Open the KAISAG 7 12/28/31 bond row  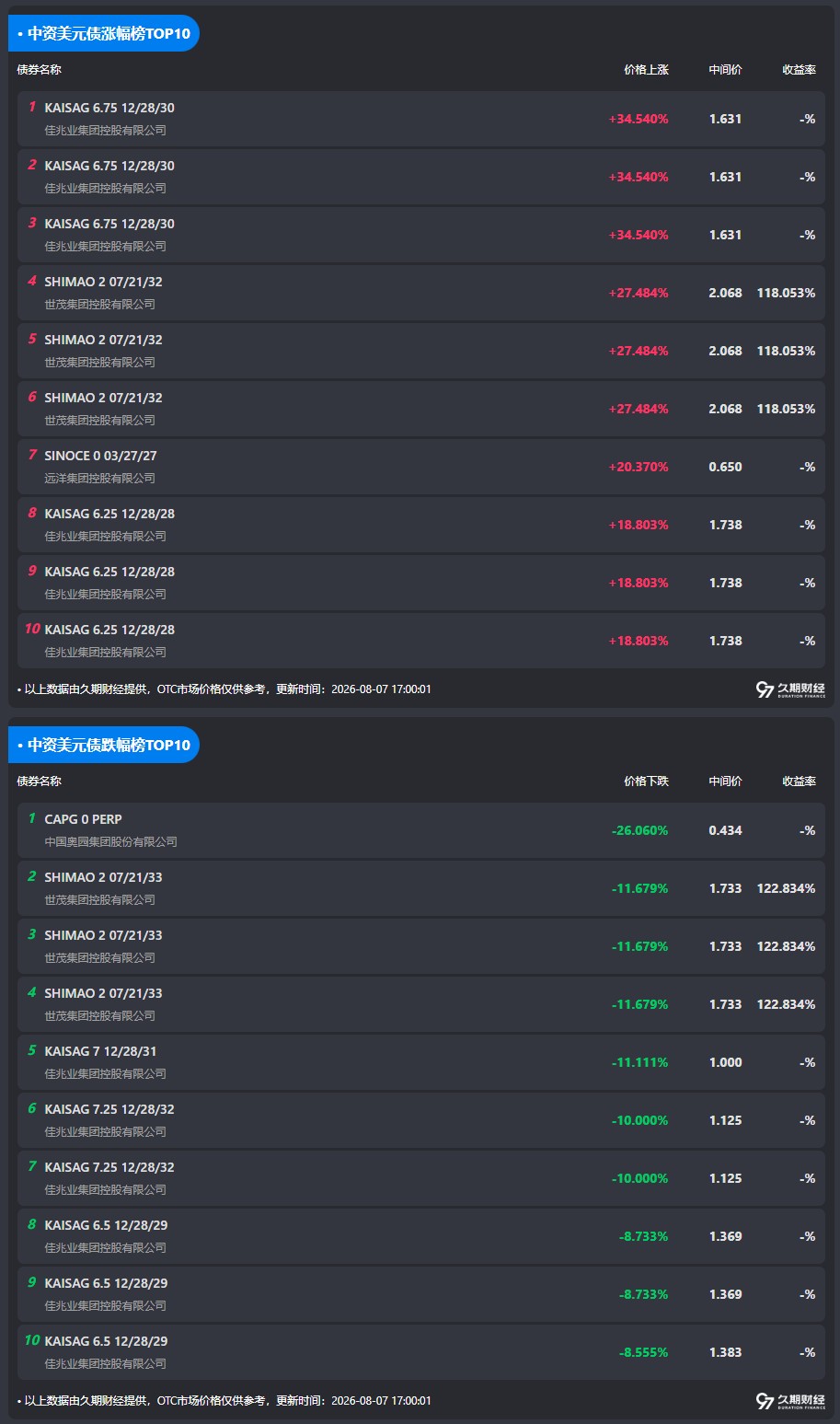click(421, 1062)
